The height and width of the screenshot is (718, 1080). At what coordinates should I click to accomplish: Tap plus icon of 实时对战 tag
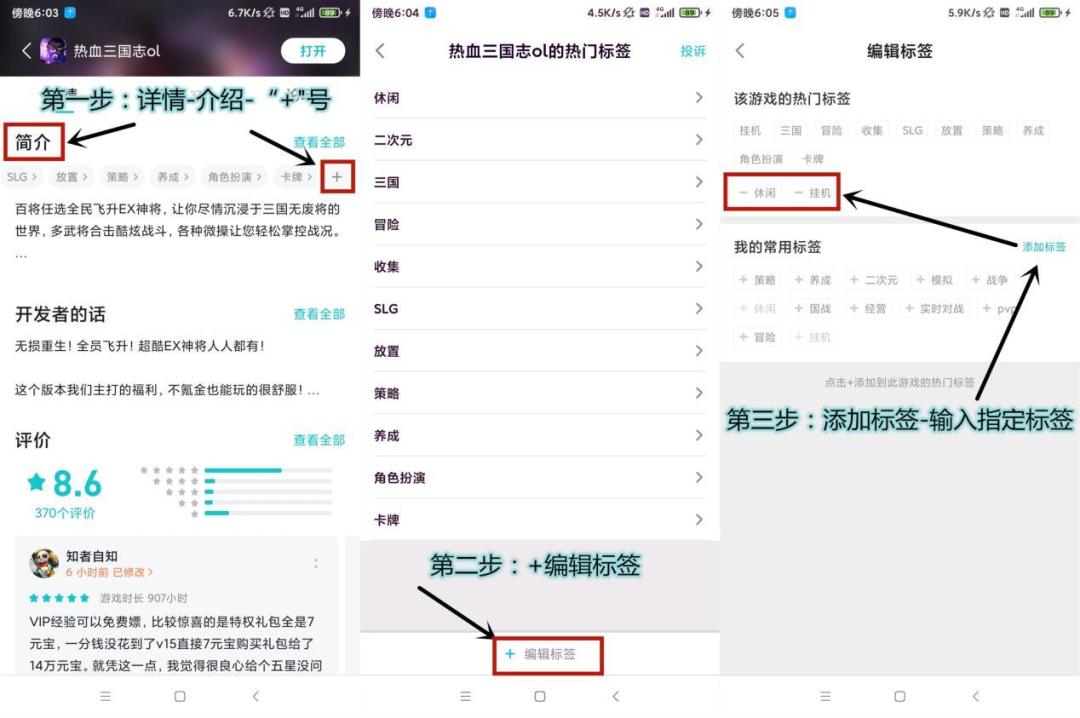(909, 308)
